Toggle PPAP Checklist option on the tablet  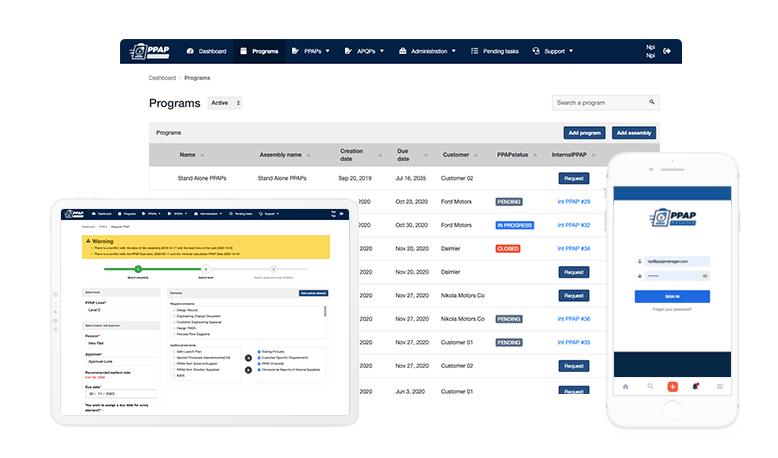coord(259,364)
